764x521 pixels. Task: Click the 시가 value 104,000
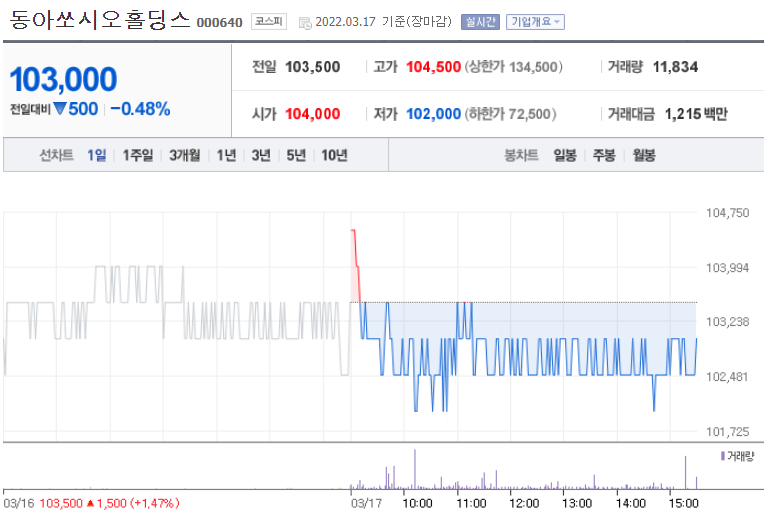pos(312,114)
